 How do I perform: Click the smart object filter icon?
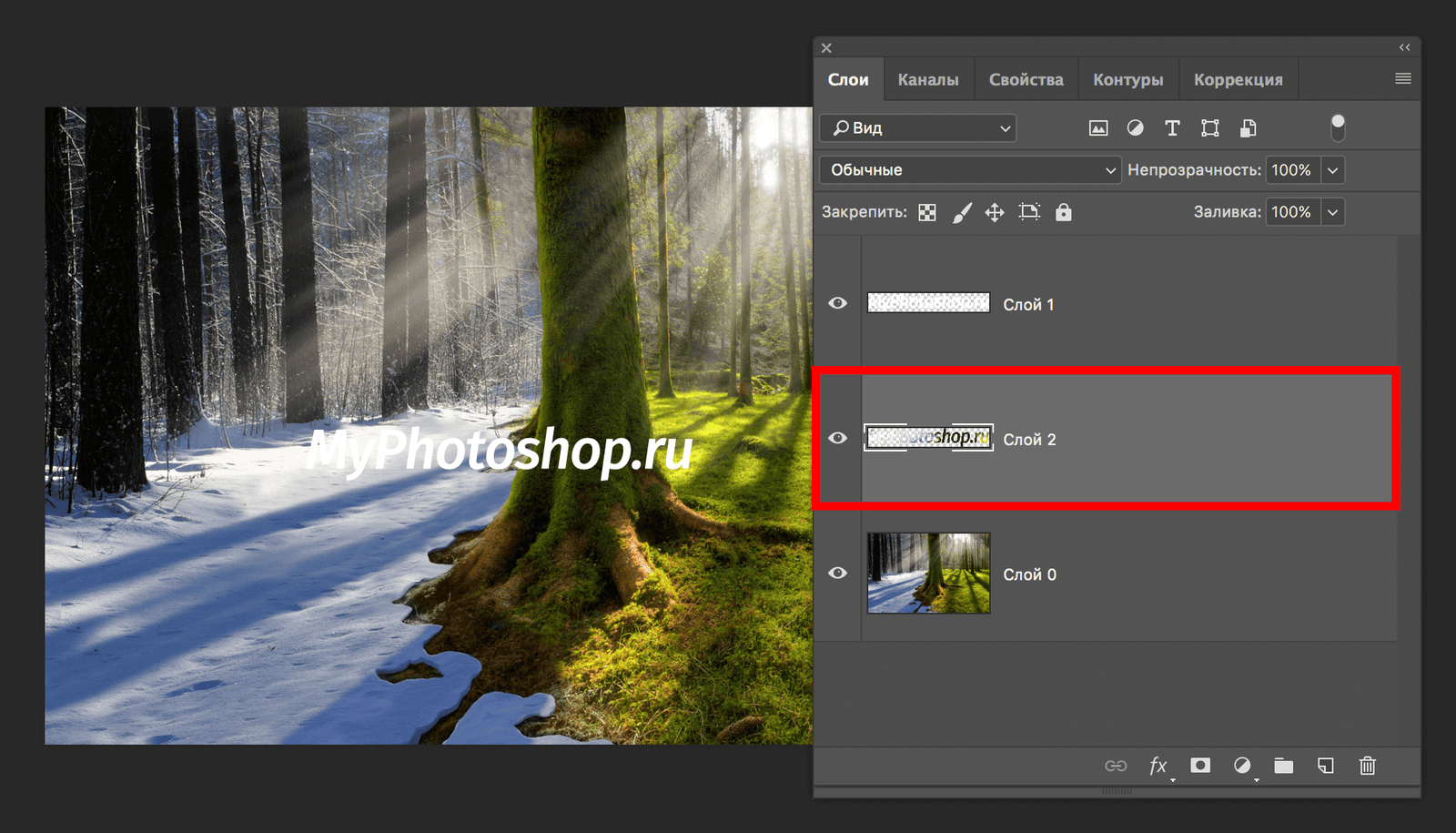(x=1248, y=128)
